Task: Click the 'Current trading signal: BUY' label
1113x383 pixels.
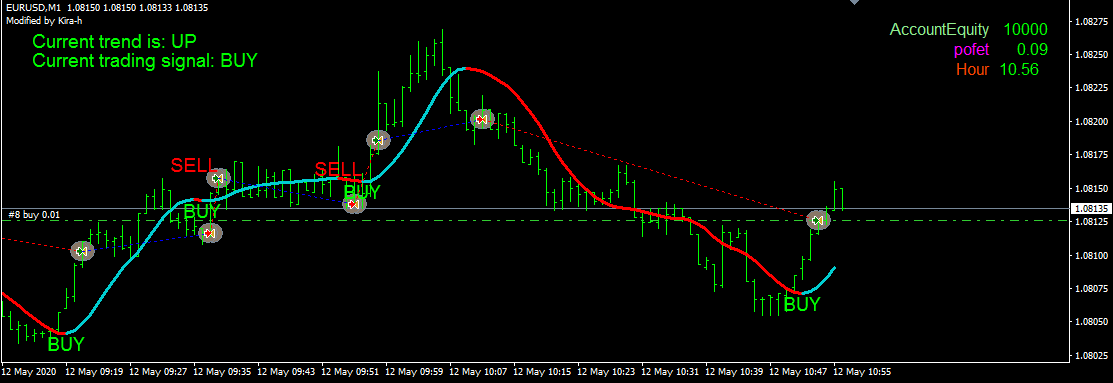Action: tap(145, 61)
